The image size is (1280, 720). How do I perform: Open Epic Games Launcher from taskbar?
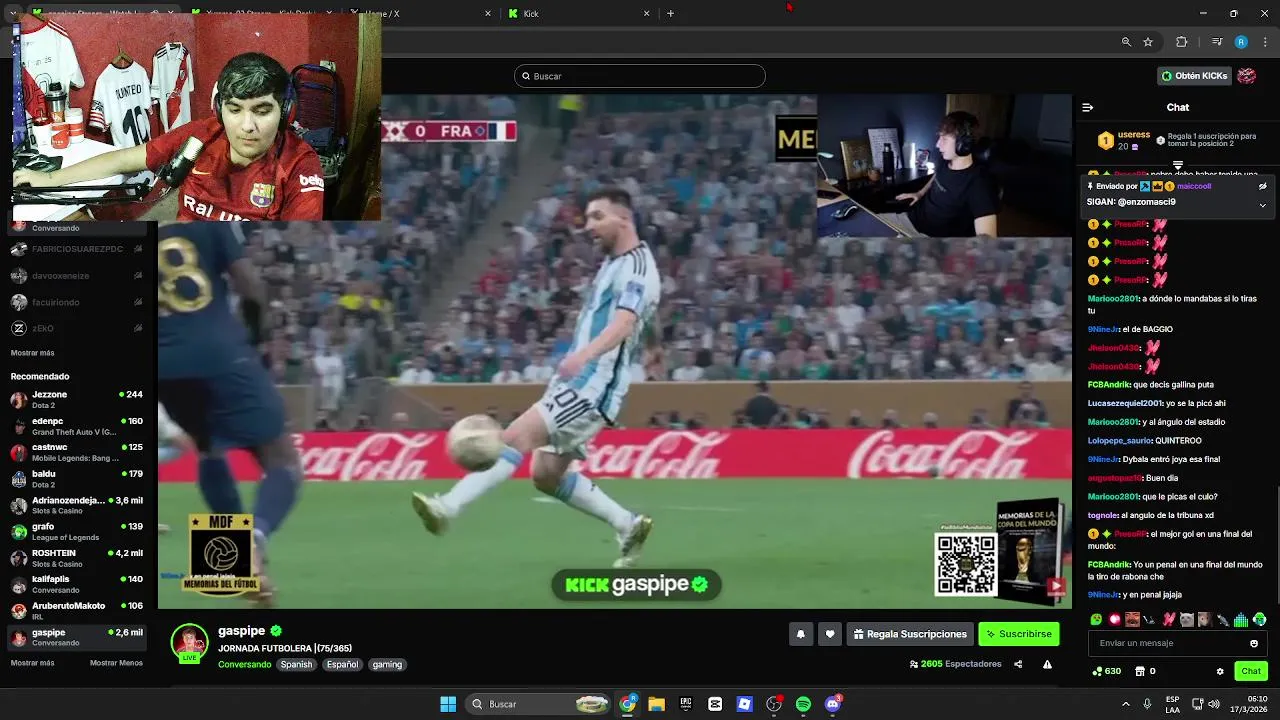pos(686,704)
